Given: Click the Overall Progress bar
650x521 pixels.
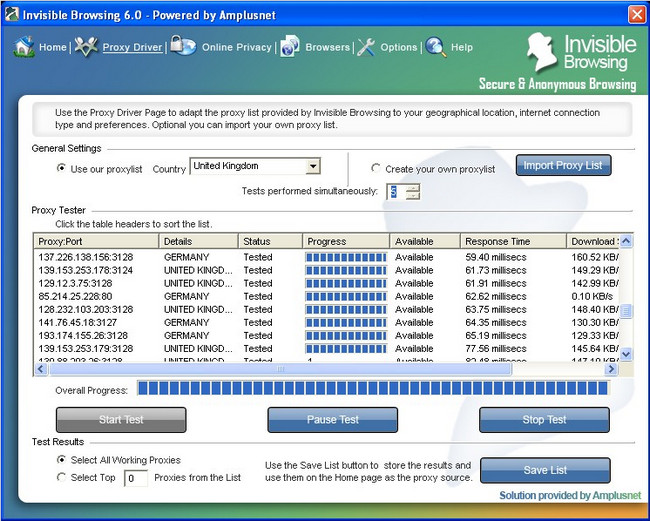Looking at the screenshot, I should click(371, 388).
